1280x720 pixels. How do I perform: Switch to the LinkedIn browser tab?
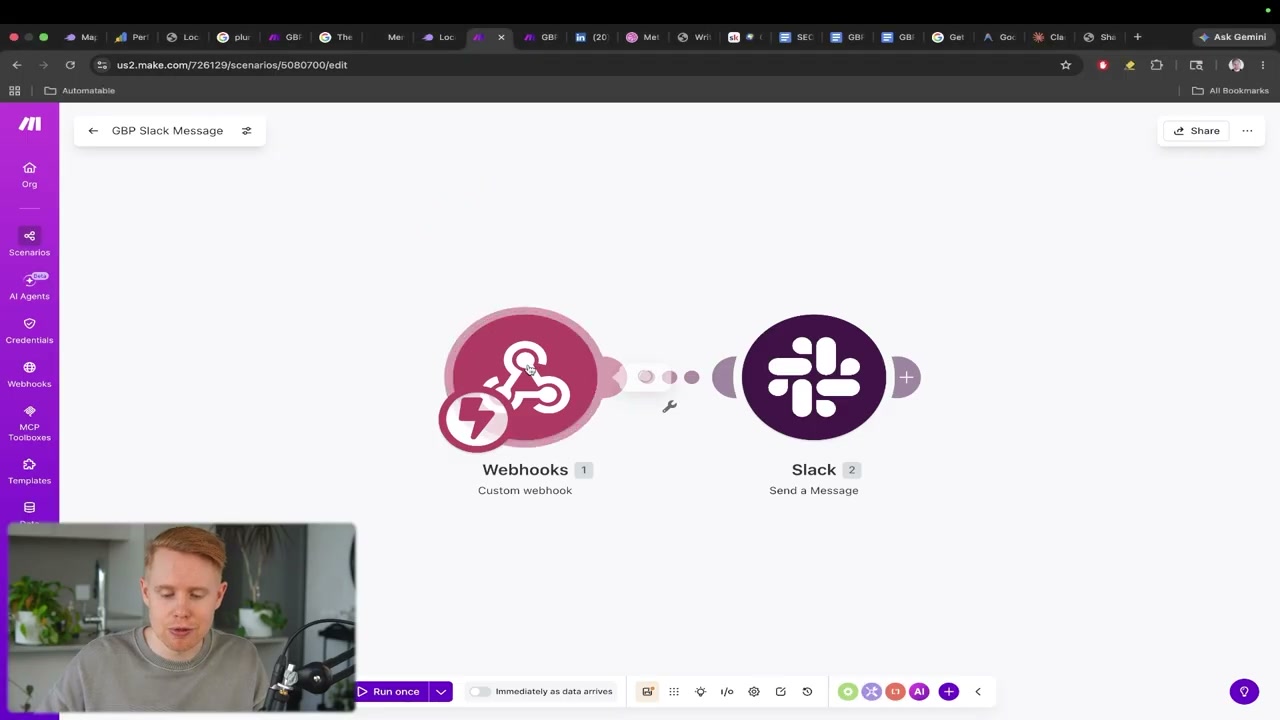590,37
